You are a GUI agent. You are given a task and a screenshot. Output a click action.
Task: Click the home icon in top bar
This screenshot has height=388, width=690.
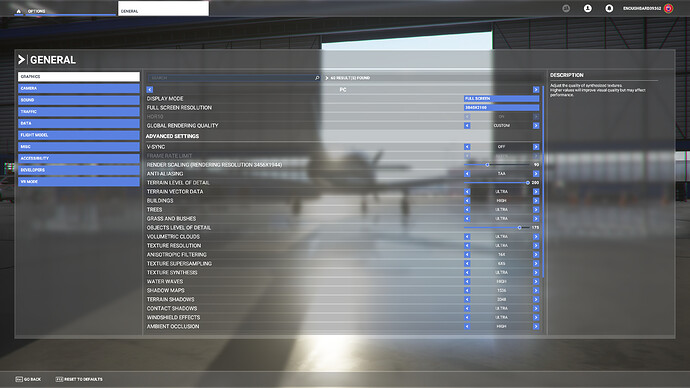[x=18, y=11]
